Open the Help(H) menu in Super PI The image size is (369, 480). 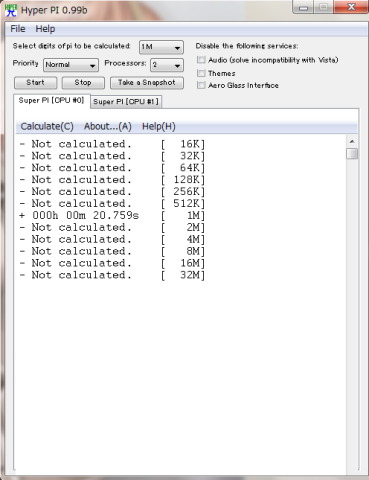tap(159, 127)
